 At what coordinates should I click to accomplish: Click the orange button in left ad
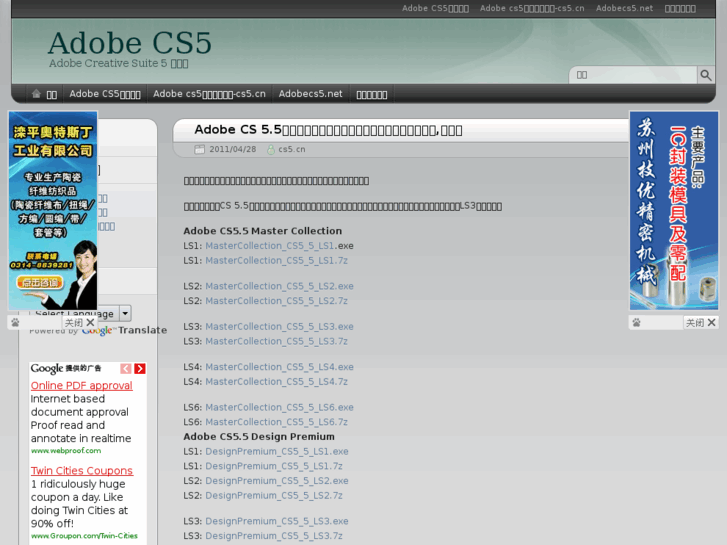point(39,282)
